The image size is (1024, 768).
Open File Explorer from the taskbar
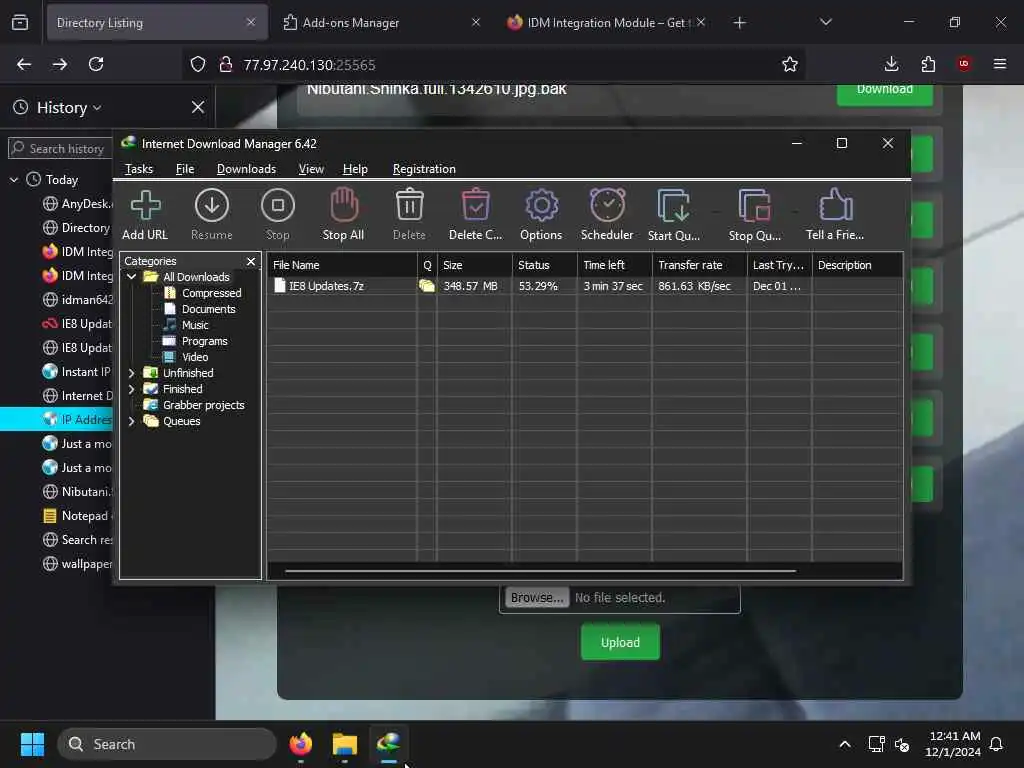coord(344,744)
